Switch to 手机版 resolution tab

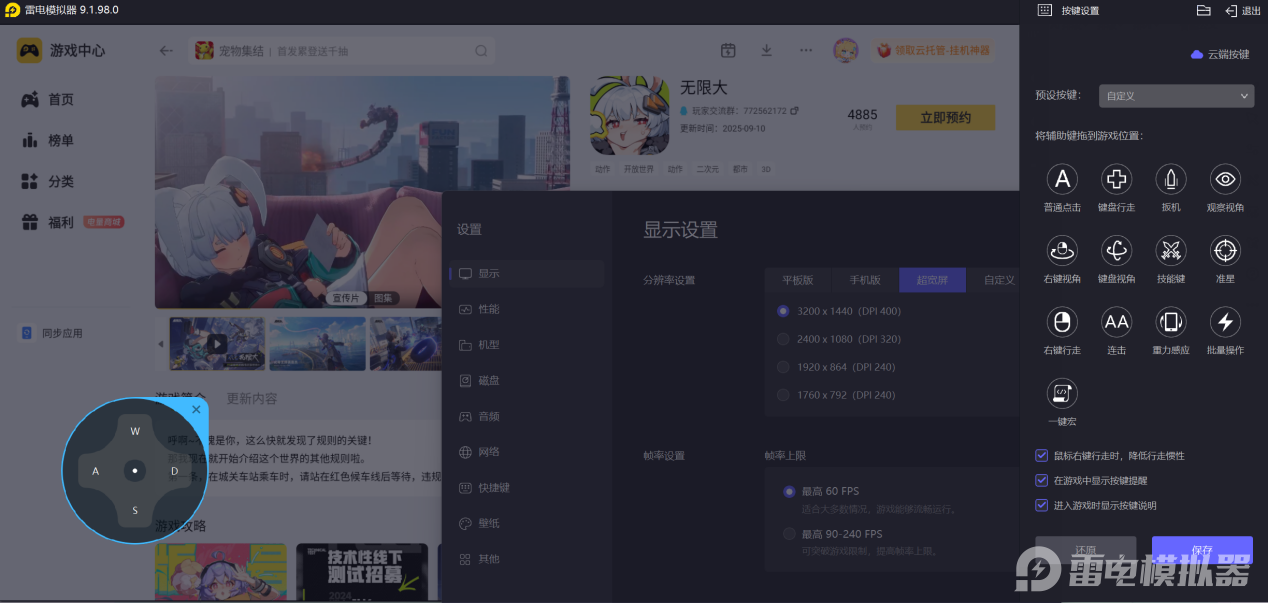[865, 280]
